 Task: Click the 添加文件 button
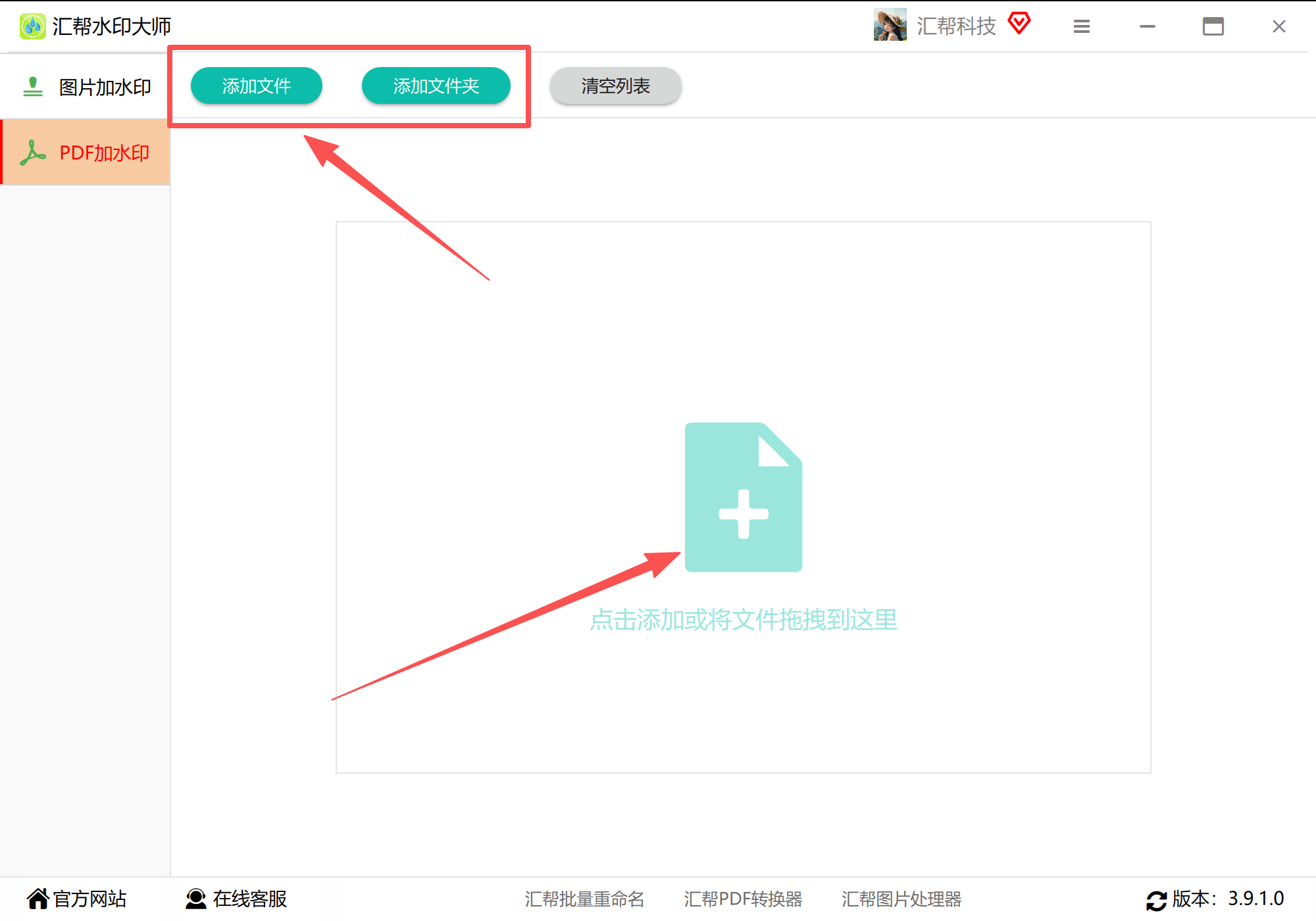(x=256, y=86)
